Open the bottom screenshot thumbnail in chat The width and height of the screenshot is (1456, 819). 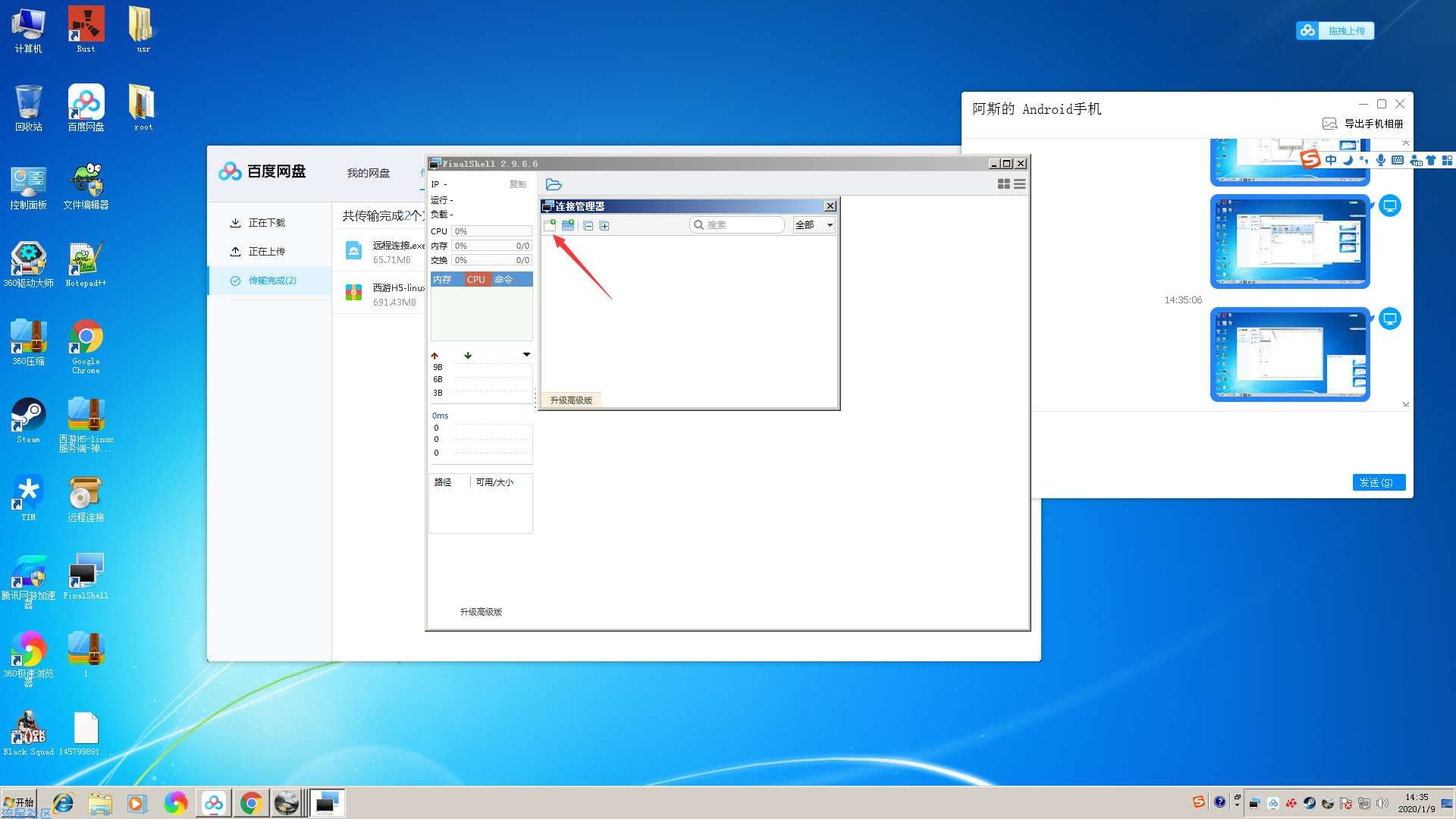[1290, 354]
